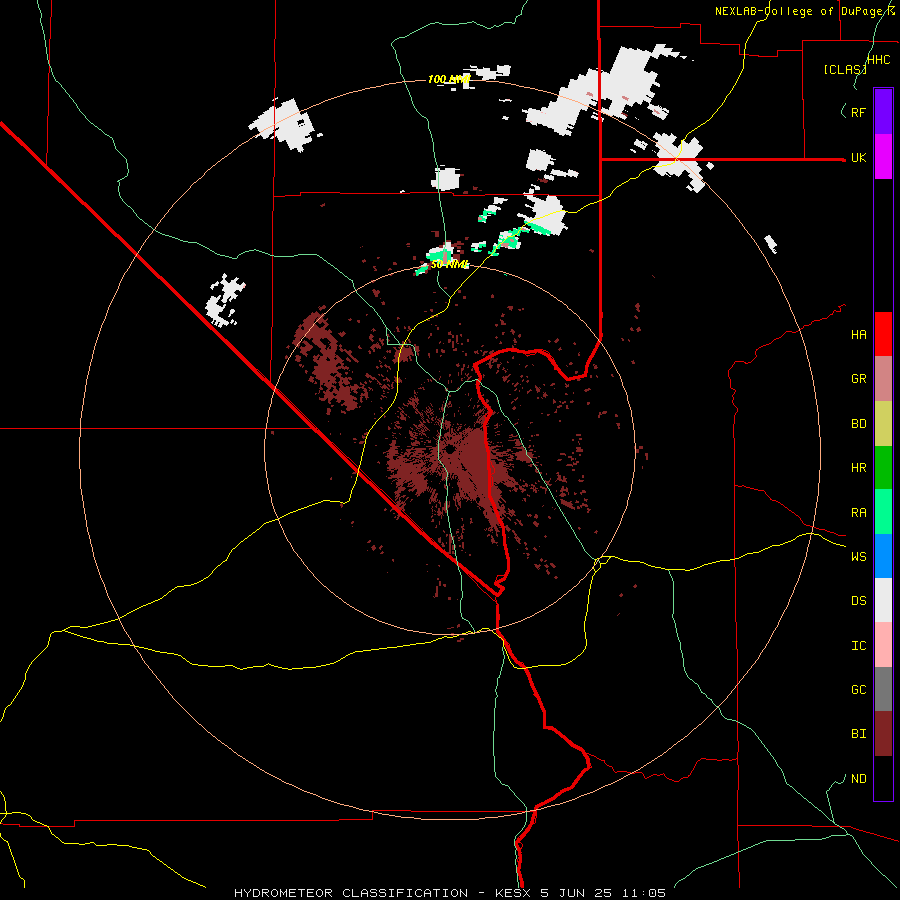Click the UK legend label
This screenshot has width=900, height=900.
click(x=858, y=157)
